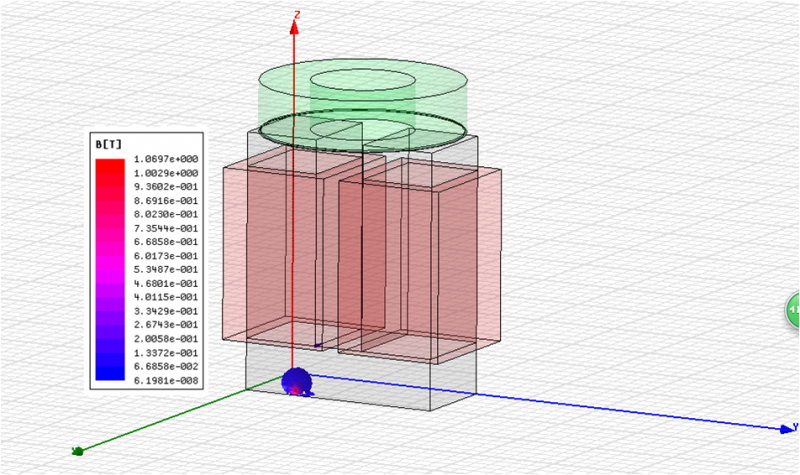The width and height of the screenshot is (800, 475).
Task: Click legend value 1.0697e+000
Action: coord(166,159)
